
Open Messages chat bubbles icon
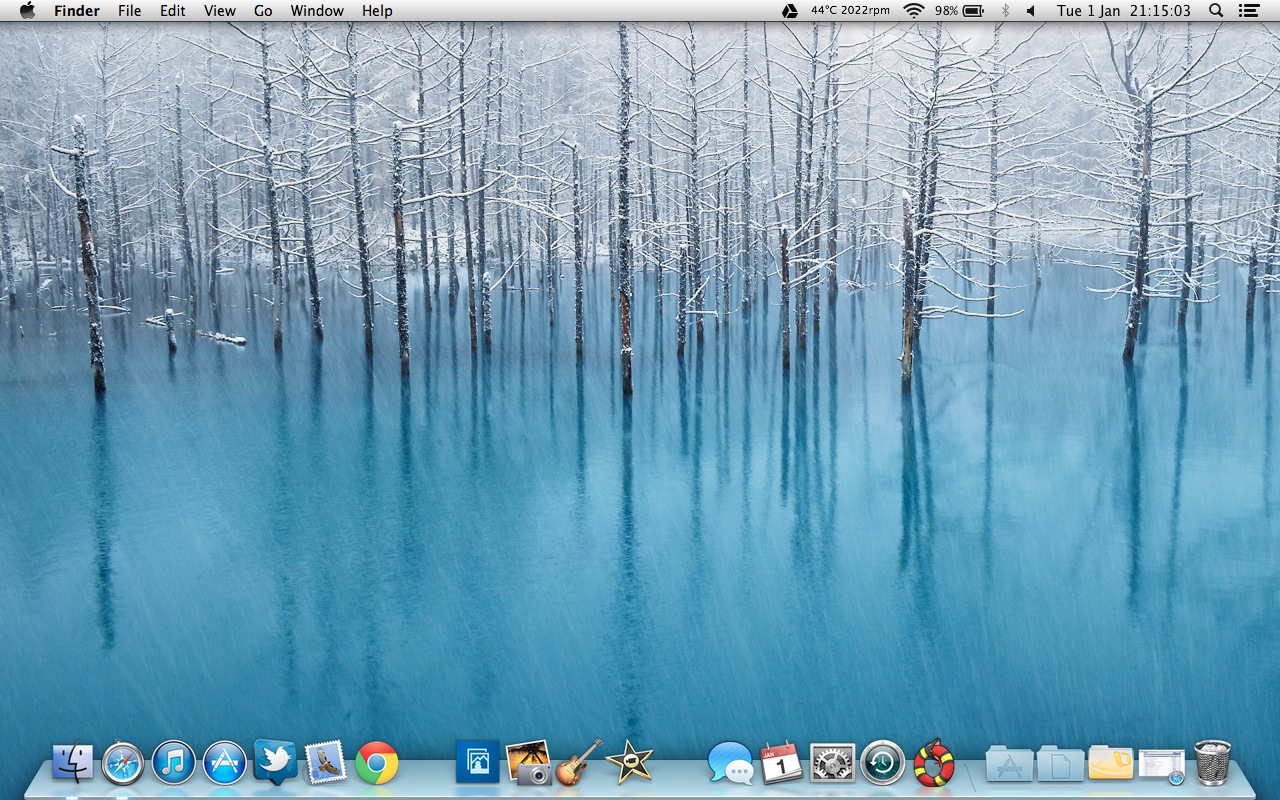[x=730, y=764]
